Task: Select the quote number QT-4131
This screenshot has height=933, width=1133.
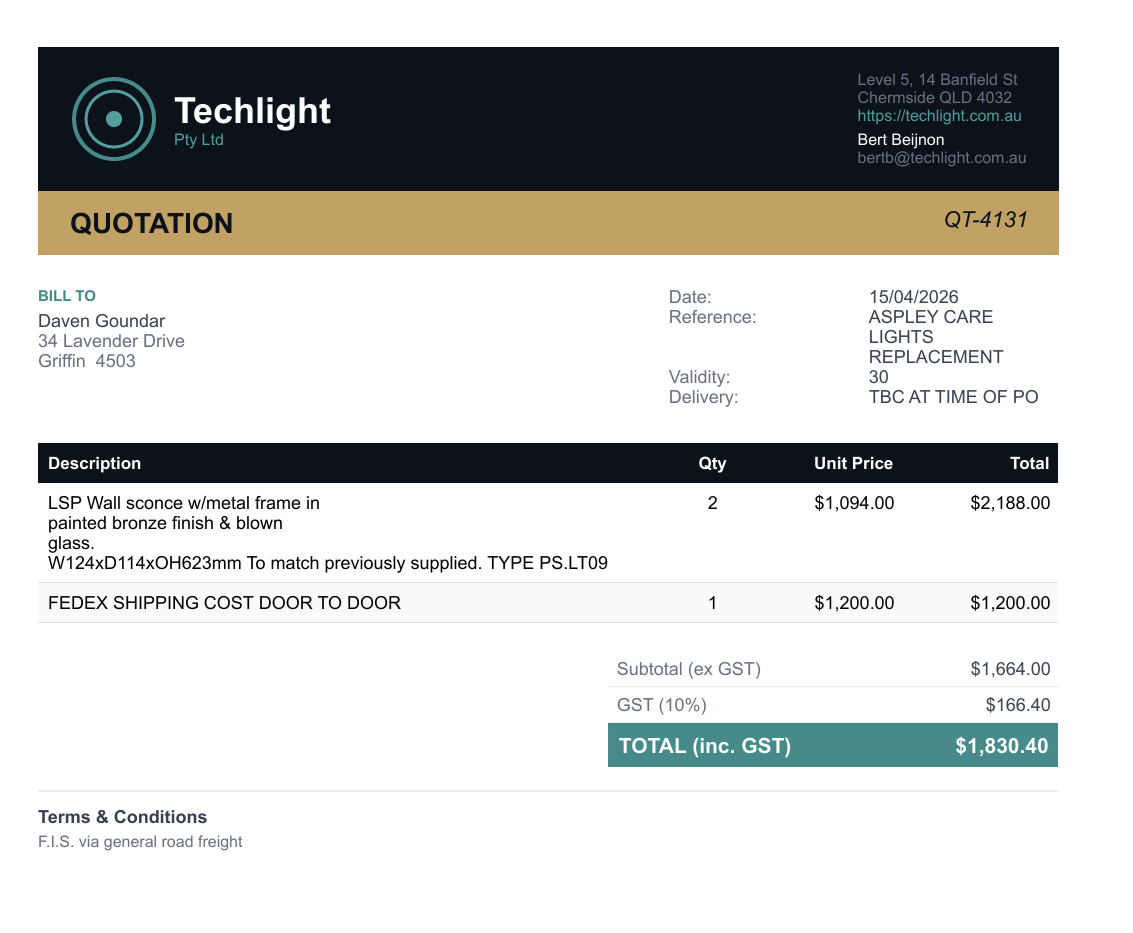Action: click(986, 220)
